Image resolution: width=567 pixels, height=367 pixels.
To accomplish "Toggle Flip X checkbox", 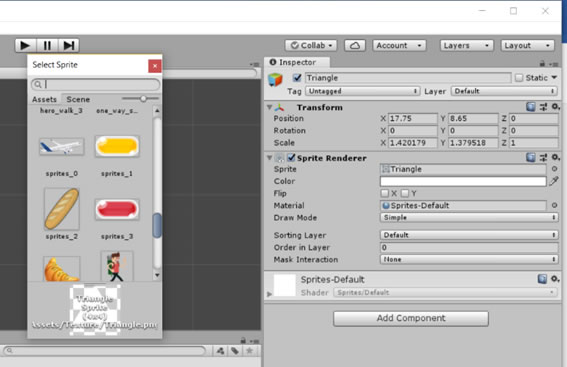I will (x=385, y=193).
